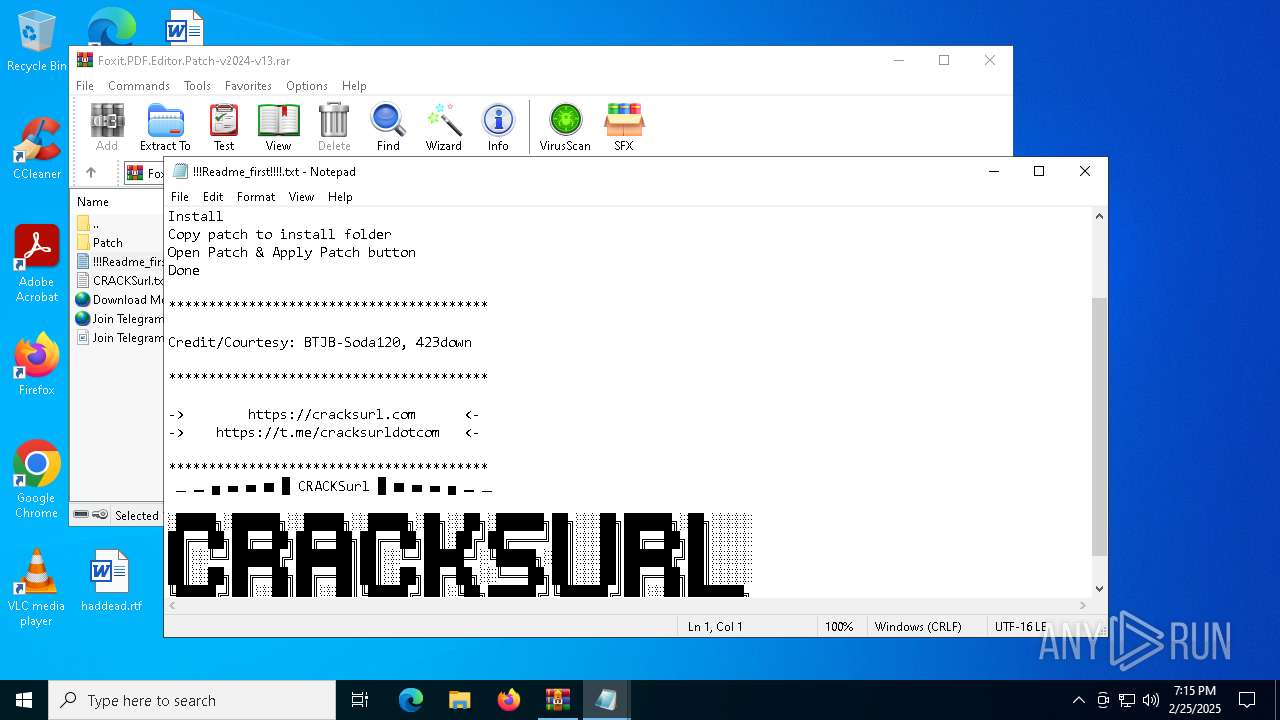Click the Add icon in WinRAR toolbar

tap(107, 127)
